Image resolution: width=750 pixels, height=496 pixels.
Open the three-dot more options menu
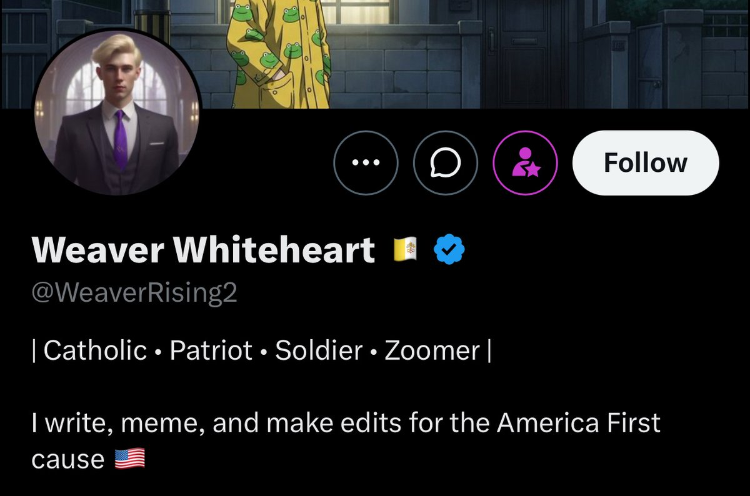point(366,163)
